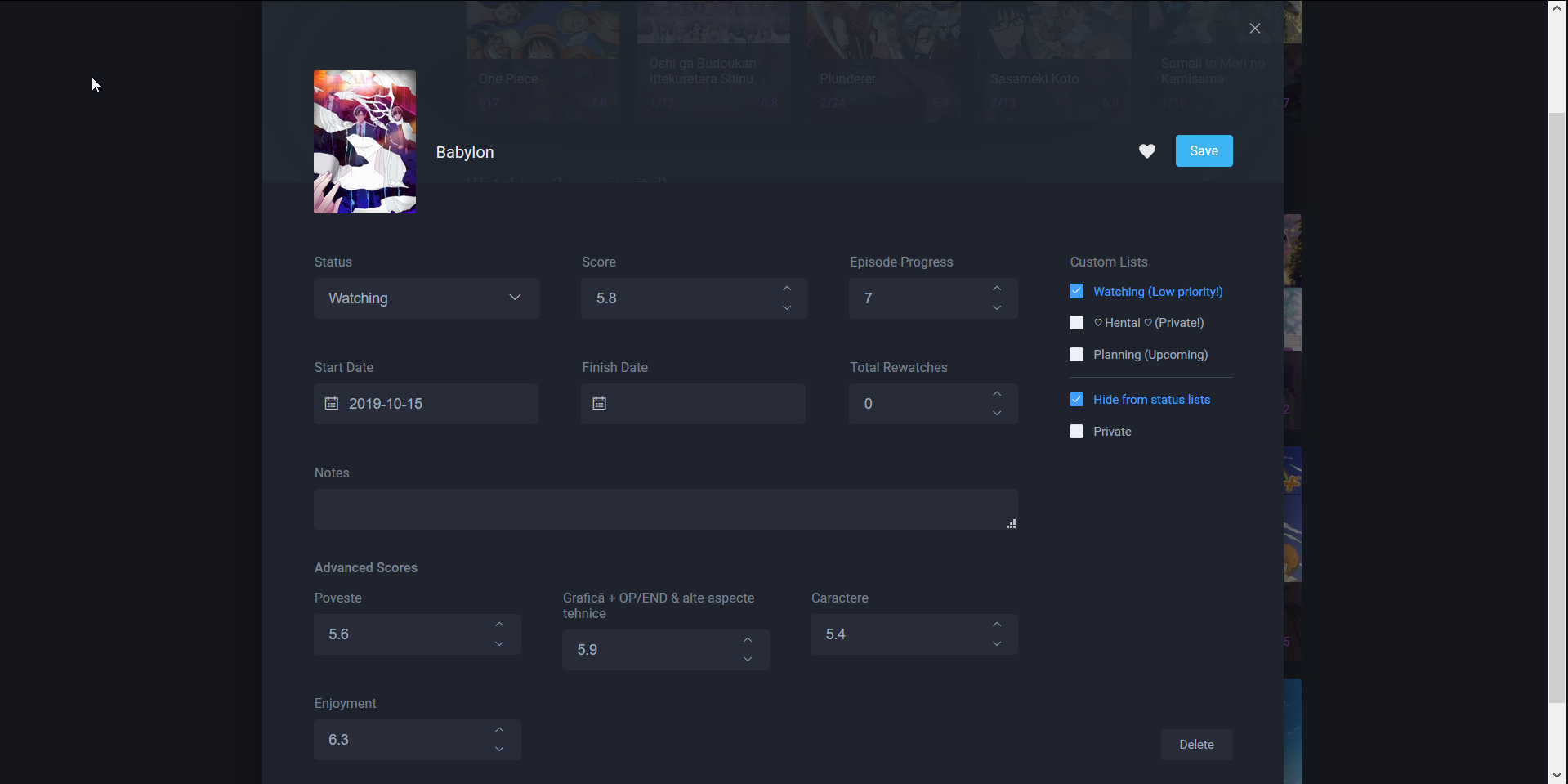
Task: Increment Episode Progress with up arrow
Action: [997, 289]
